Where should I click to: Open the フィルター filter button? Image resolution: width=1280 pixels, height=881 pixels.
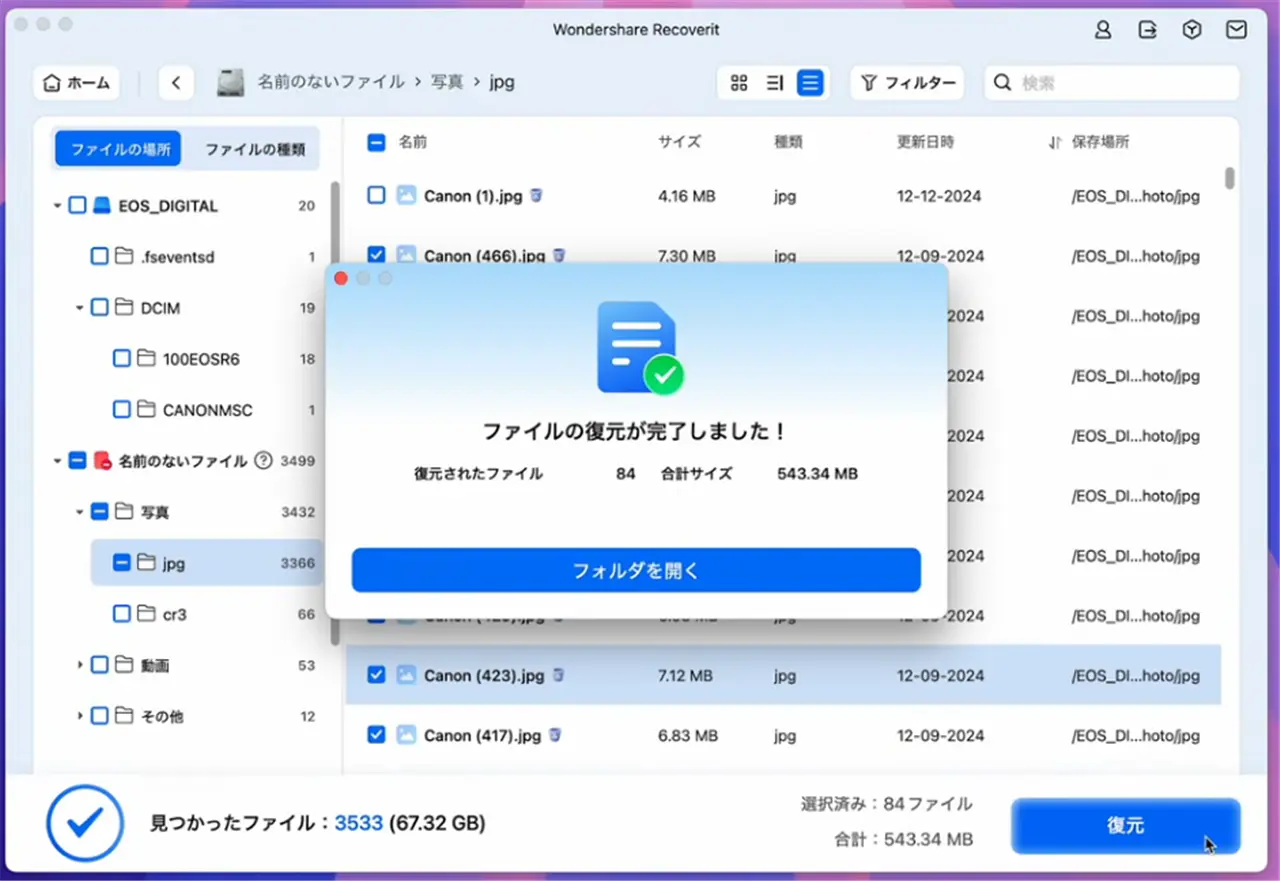click(x=908, y=83)
